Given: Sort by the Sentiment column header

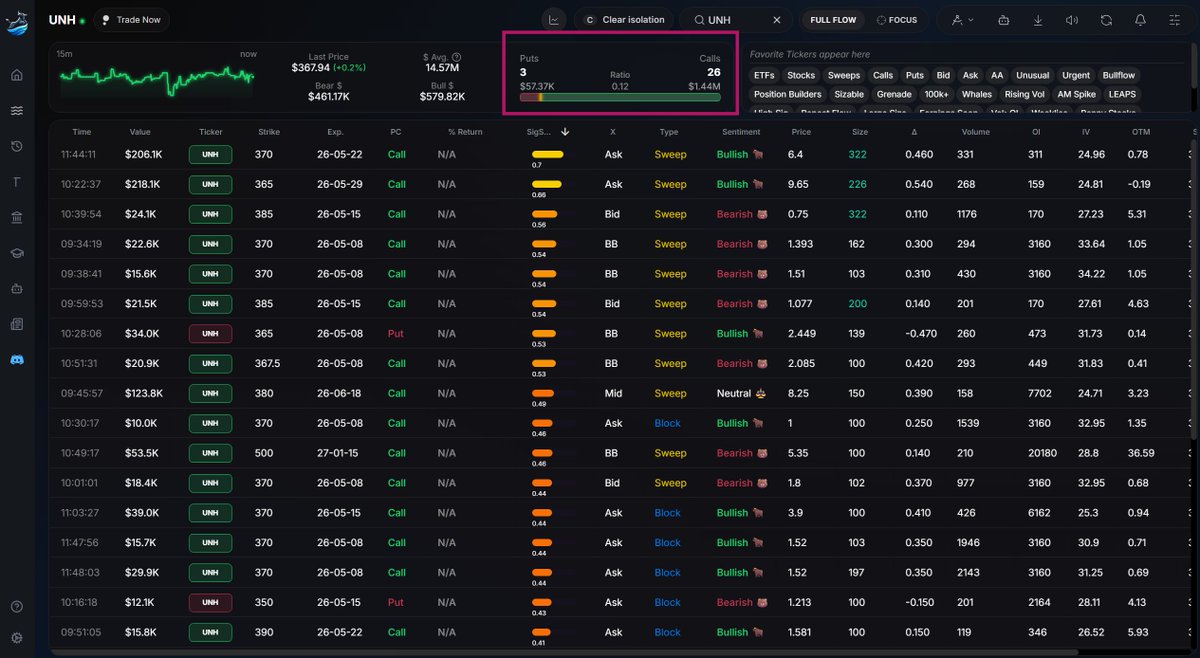Looking at the screenshot, I should click(741, 132).
